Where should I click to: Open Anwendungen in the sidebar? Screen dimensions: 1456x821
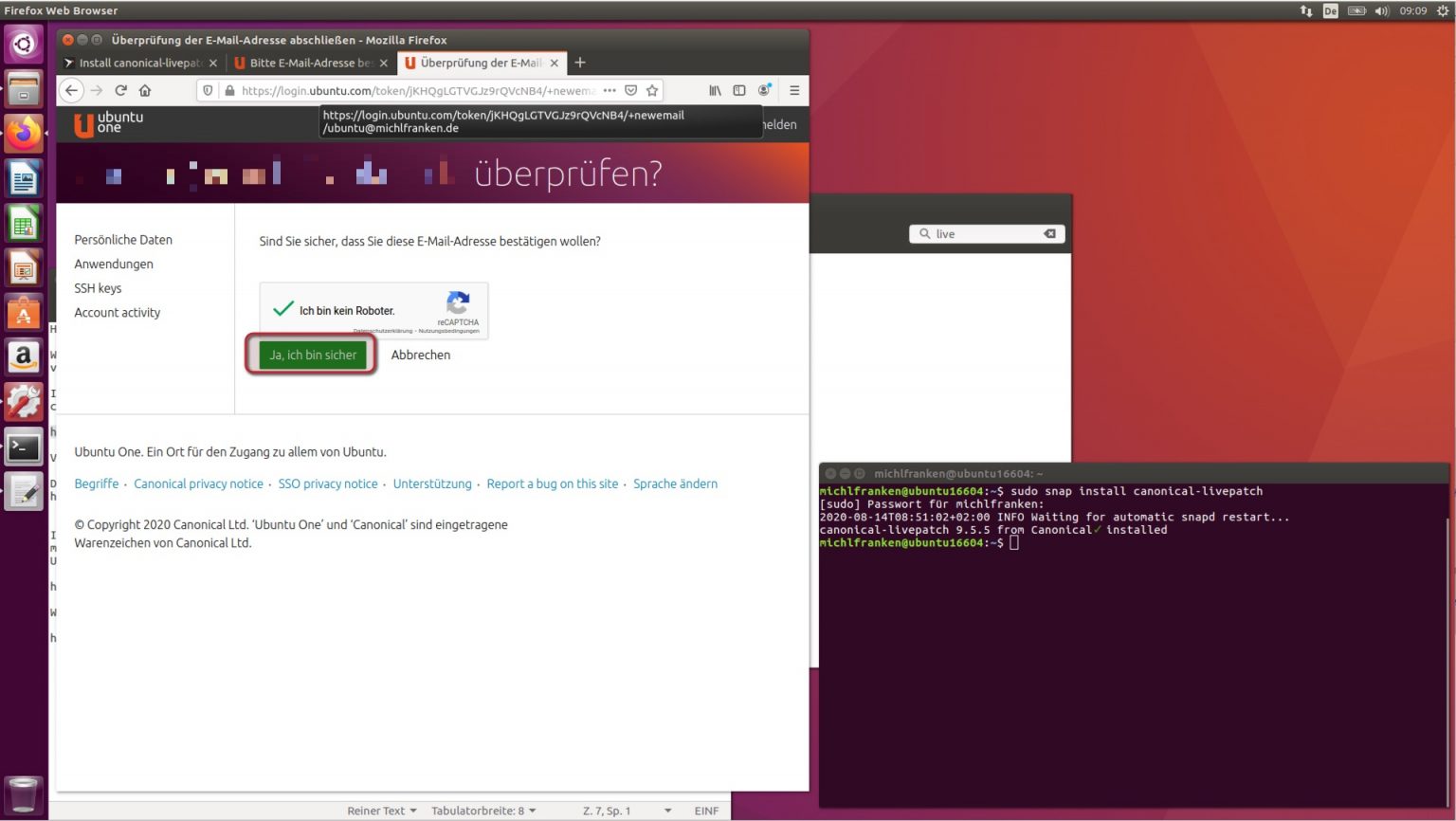click(114, 264)
